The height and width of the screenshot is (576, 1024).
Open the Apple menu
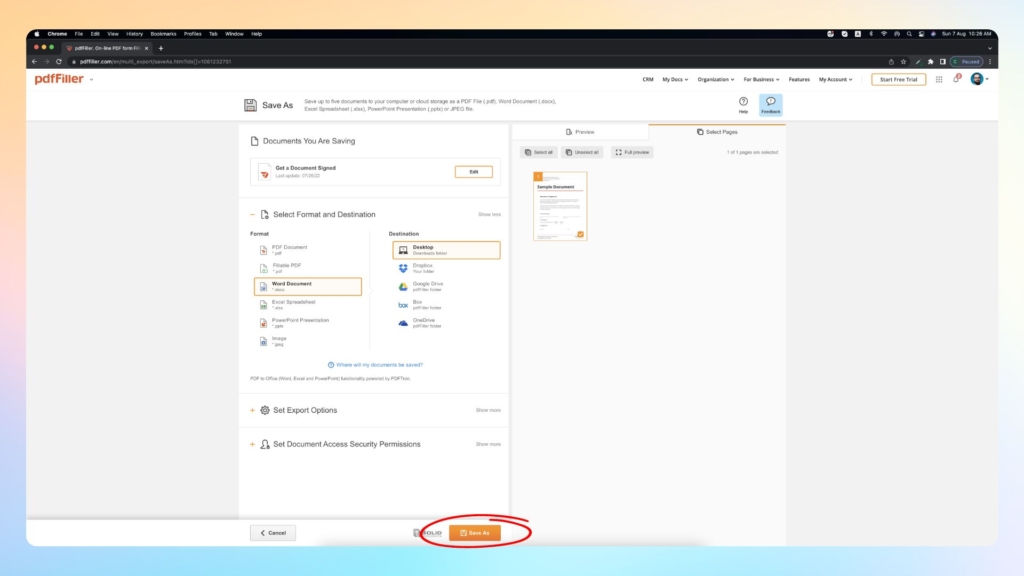37,34
